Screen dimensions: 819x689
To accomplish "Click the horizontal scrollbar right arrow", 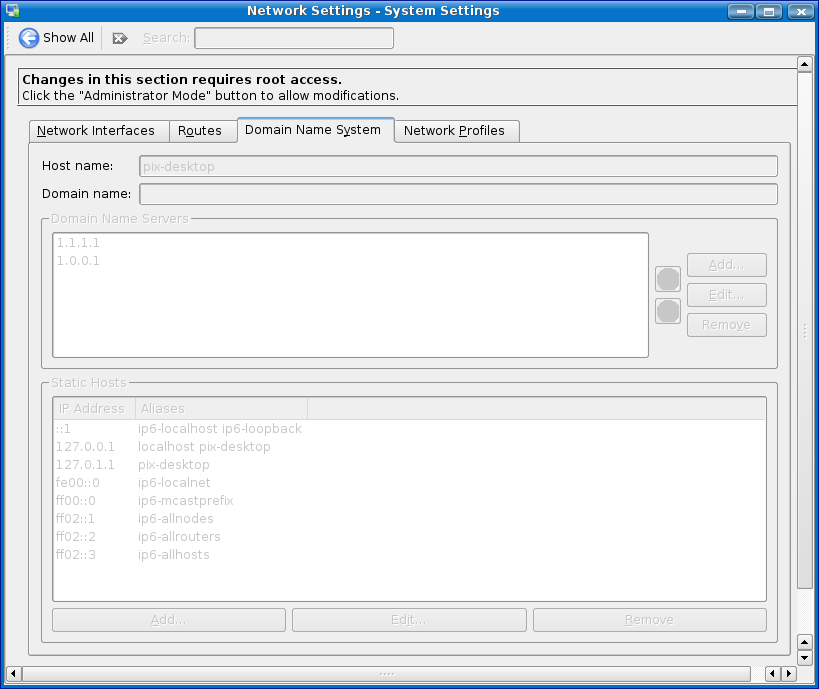I will [x=788, y=674].
